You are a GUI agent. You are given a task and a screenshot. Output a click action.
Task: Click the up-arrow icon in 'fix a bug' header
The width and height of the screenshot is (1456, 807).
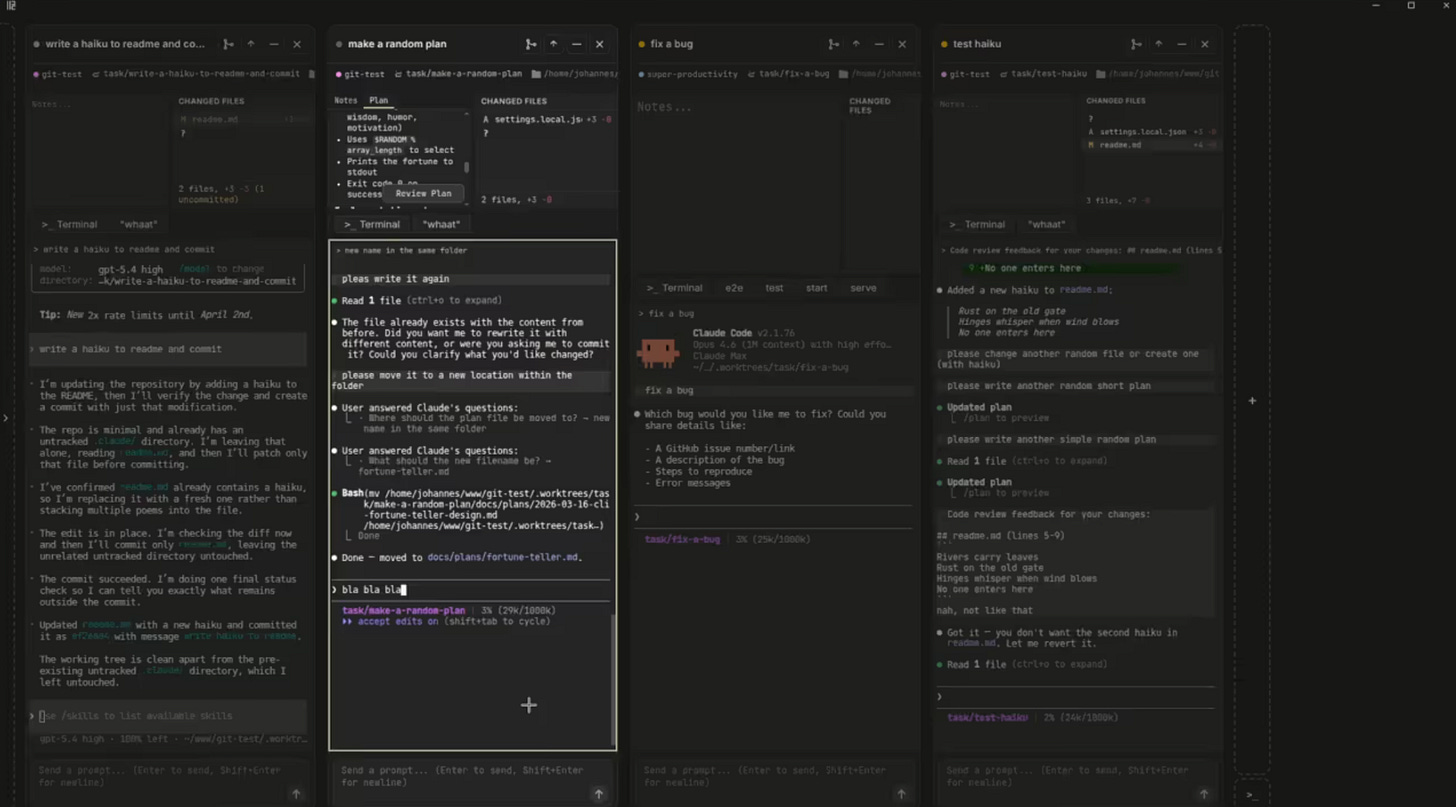(856, 44)
